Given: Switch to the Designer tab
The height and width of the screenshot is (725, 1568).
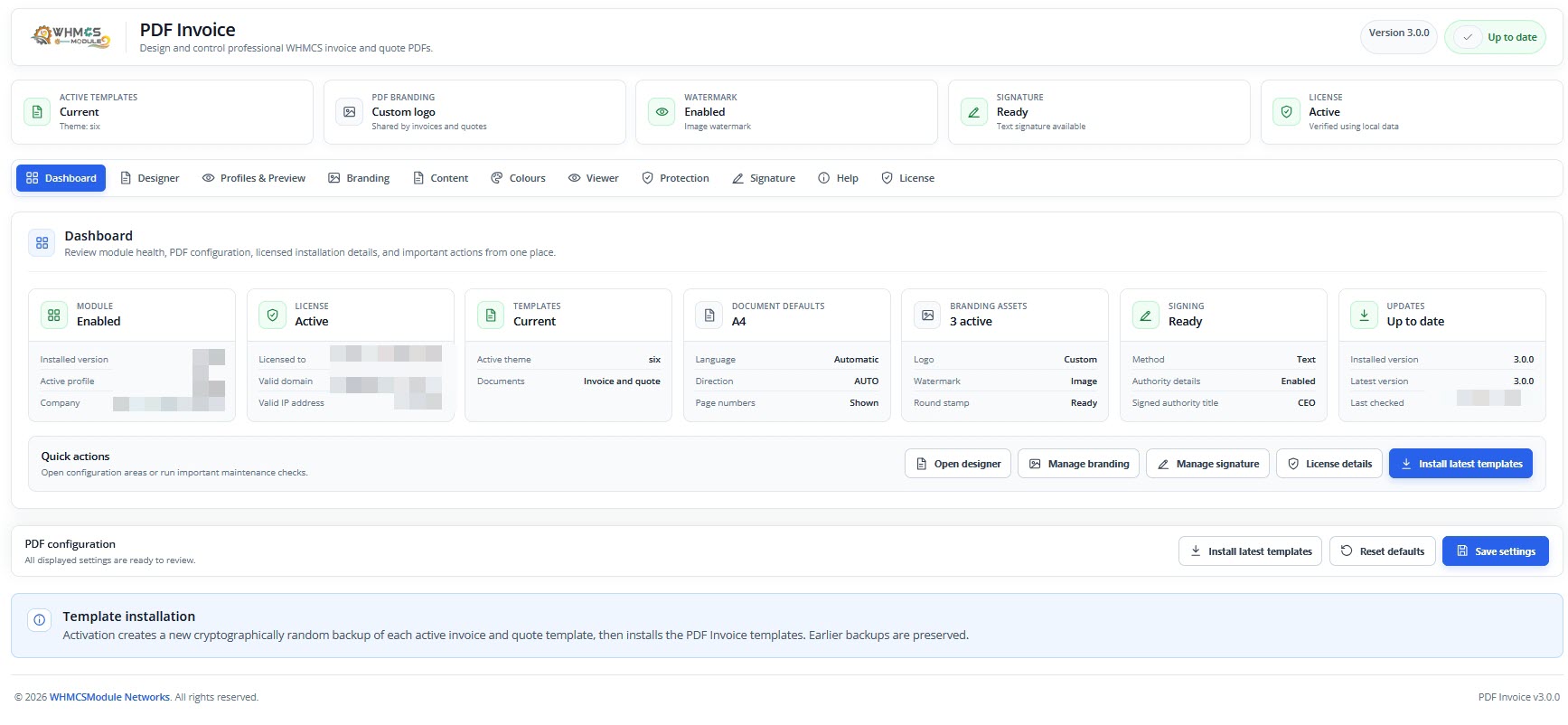Looking at the screenshot, I should pyautogui.click(x=150, y=178).
